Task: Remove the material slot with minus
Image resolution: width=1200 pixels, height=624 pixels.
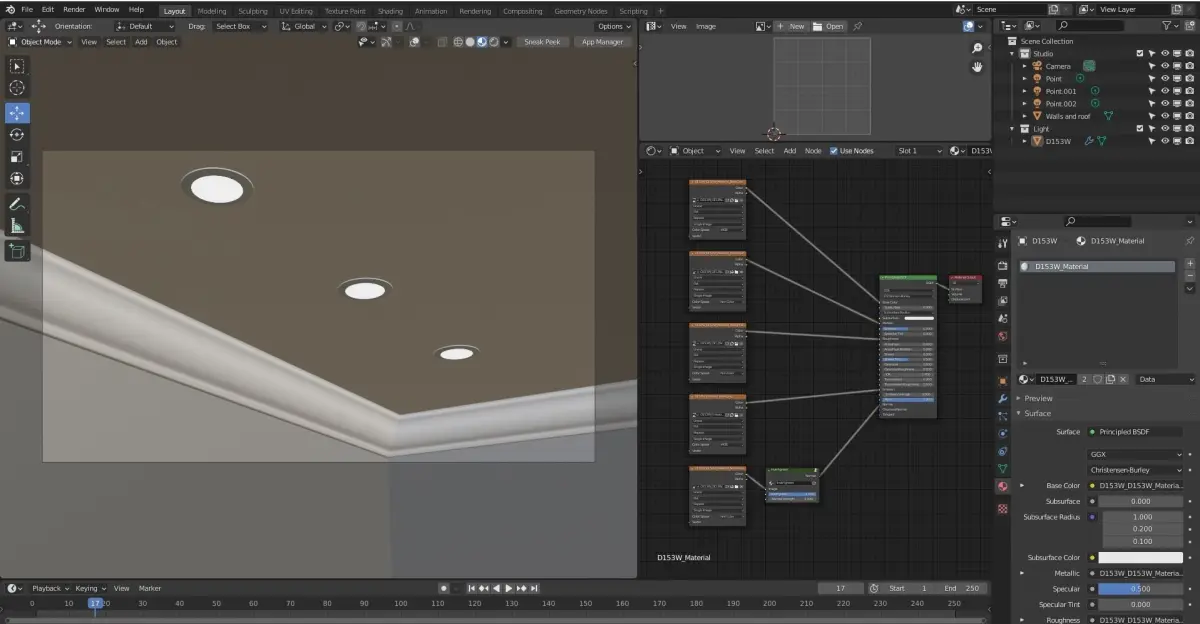Action: (x=1190, y=275)
